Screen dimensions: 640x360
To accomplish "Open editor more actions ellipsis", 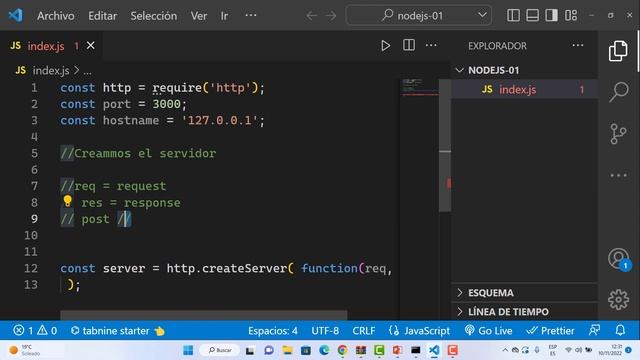I will point(431,45).
